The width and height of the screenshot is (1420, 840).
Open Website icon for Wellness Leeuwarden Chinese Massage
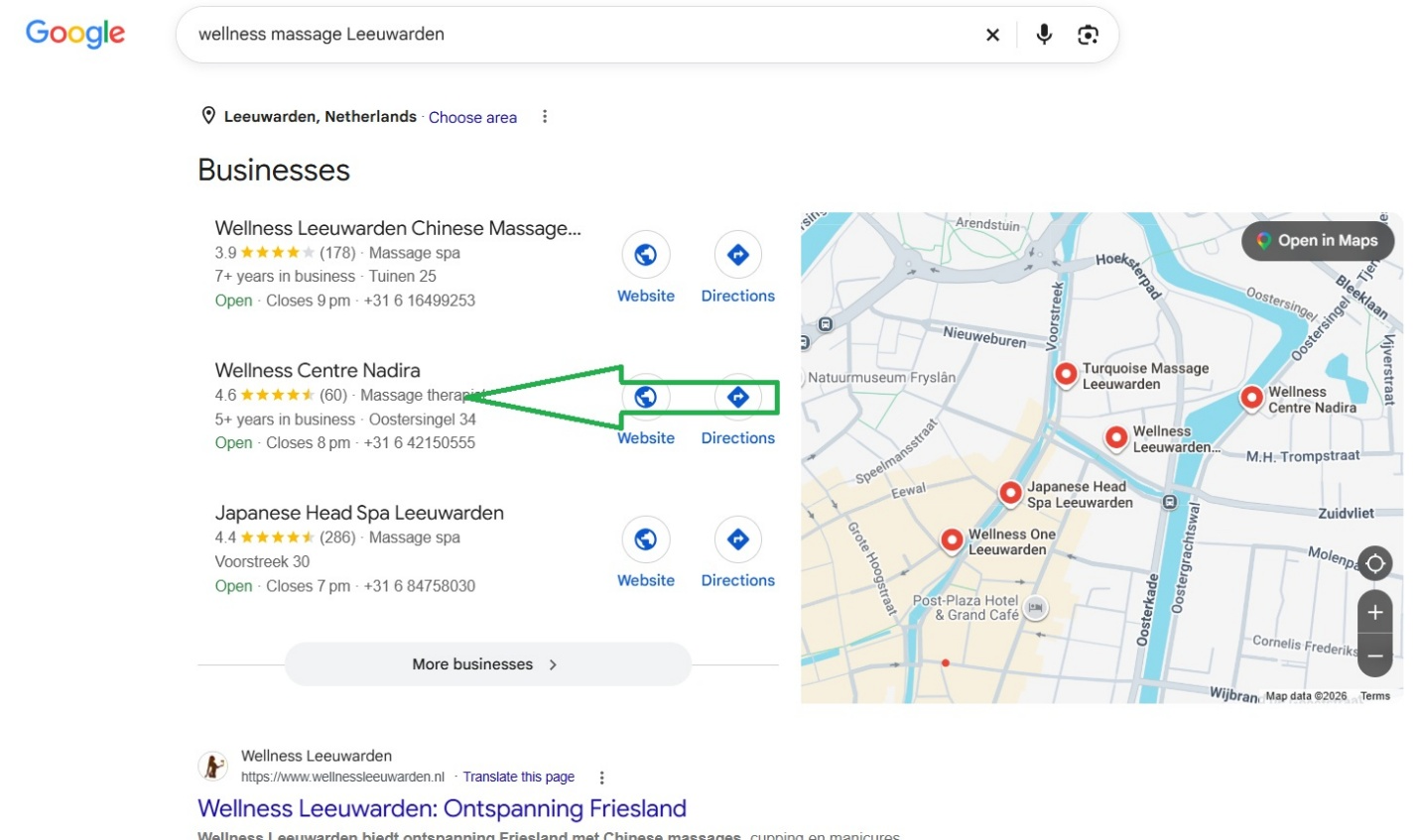pos(646,255)
